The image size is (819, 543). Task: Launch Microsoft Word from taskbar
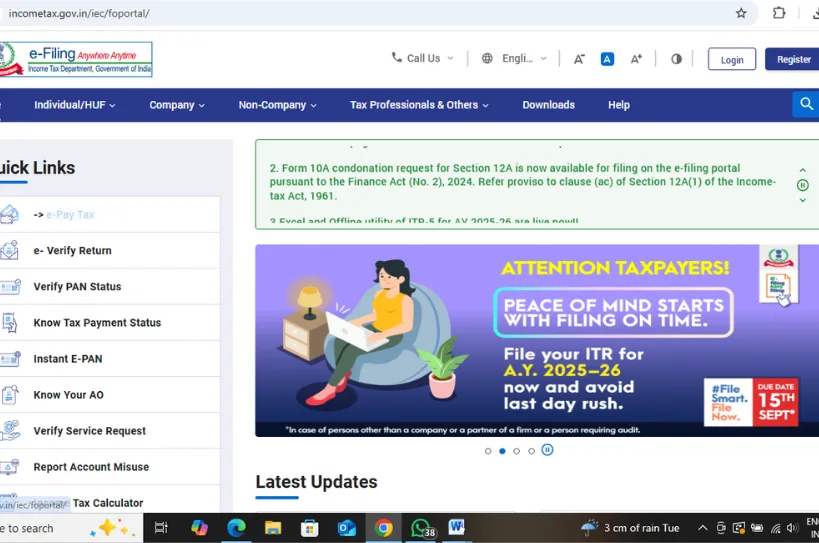[x=457, y=528]
